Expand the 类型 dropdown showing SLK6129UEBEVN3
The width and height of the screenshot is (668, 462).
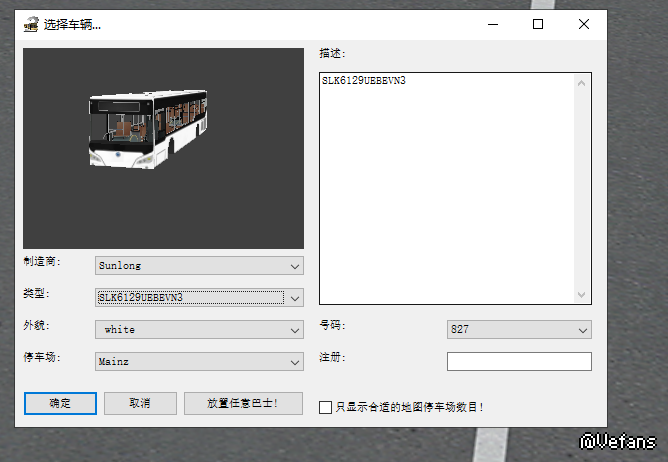(198, 297)
